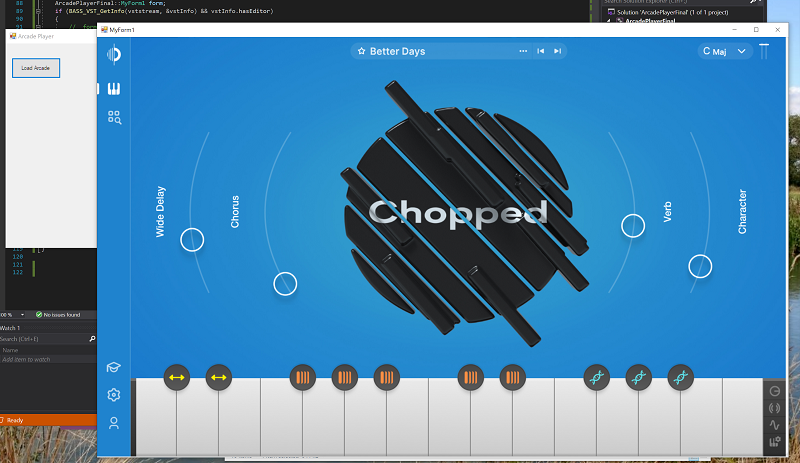800x463 pixels.
Task: Click the Arcade logo icon in sidebar
Action: point(114,54)
